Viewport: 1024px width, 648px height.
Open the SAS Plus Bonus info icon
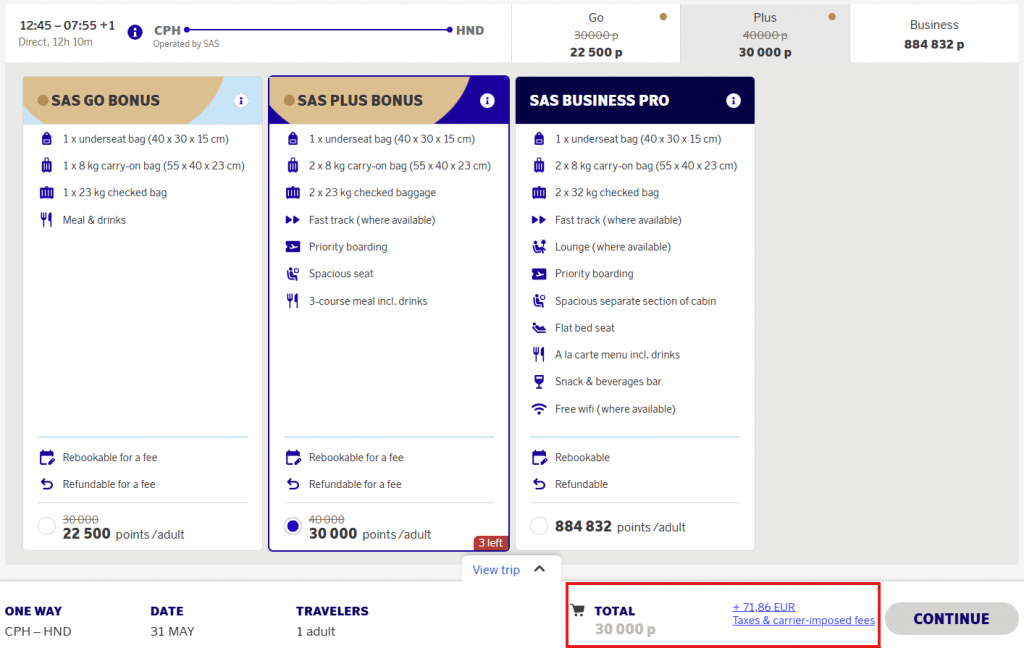(487, 101)
